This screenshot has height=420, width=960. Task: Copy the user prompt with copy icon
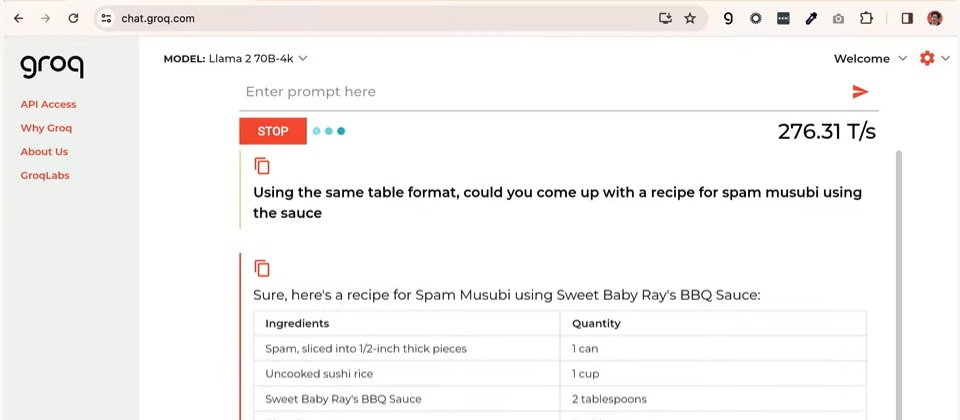262,166
